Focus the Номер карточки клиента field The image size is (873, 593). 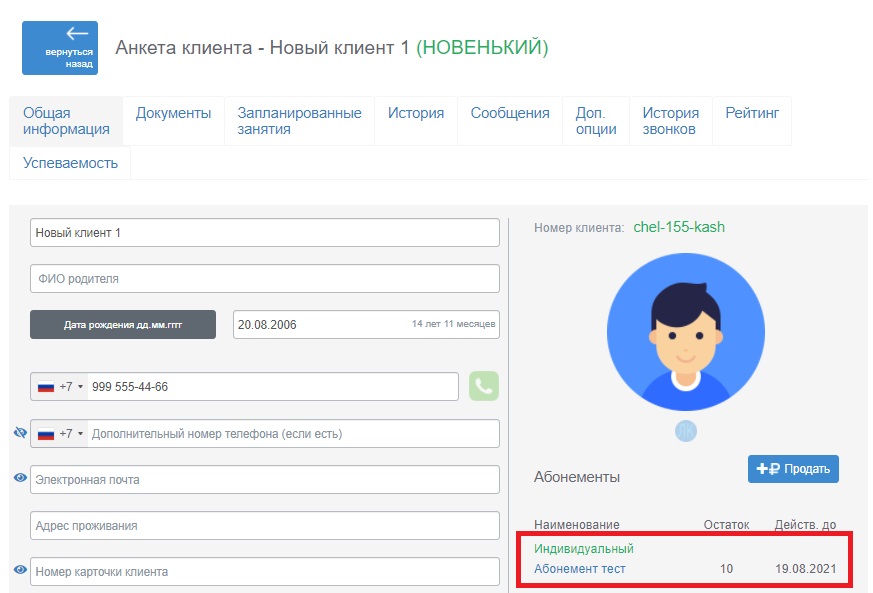[265, 571]
